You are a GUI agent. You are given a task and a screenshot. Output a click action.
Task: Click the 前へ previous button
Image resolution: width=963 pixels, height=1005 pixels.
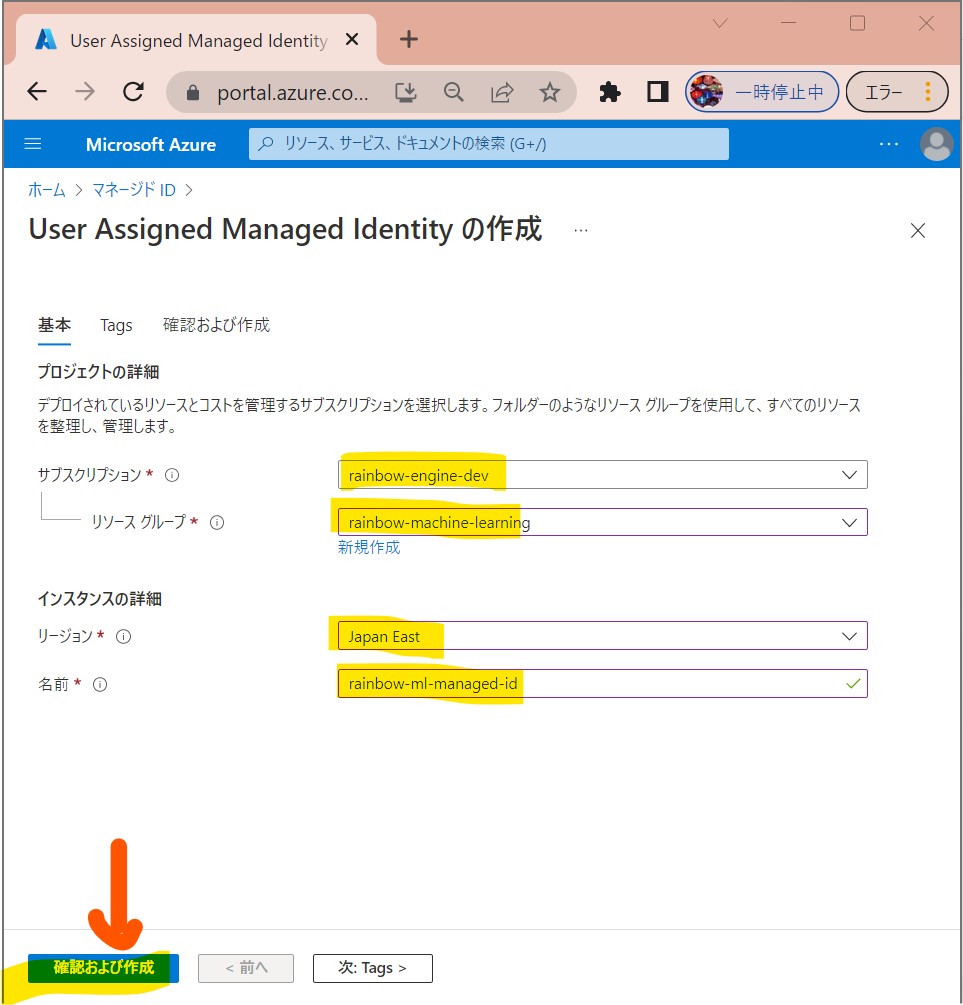246,968
